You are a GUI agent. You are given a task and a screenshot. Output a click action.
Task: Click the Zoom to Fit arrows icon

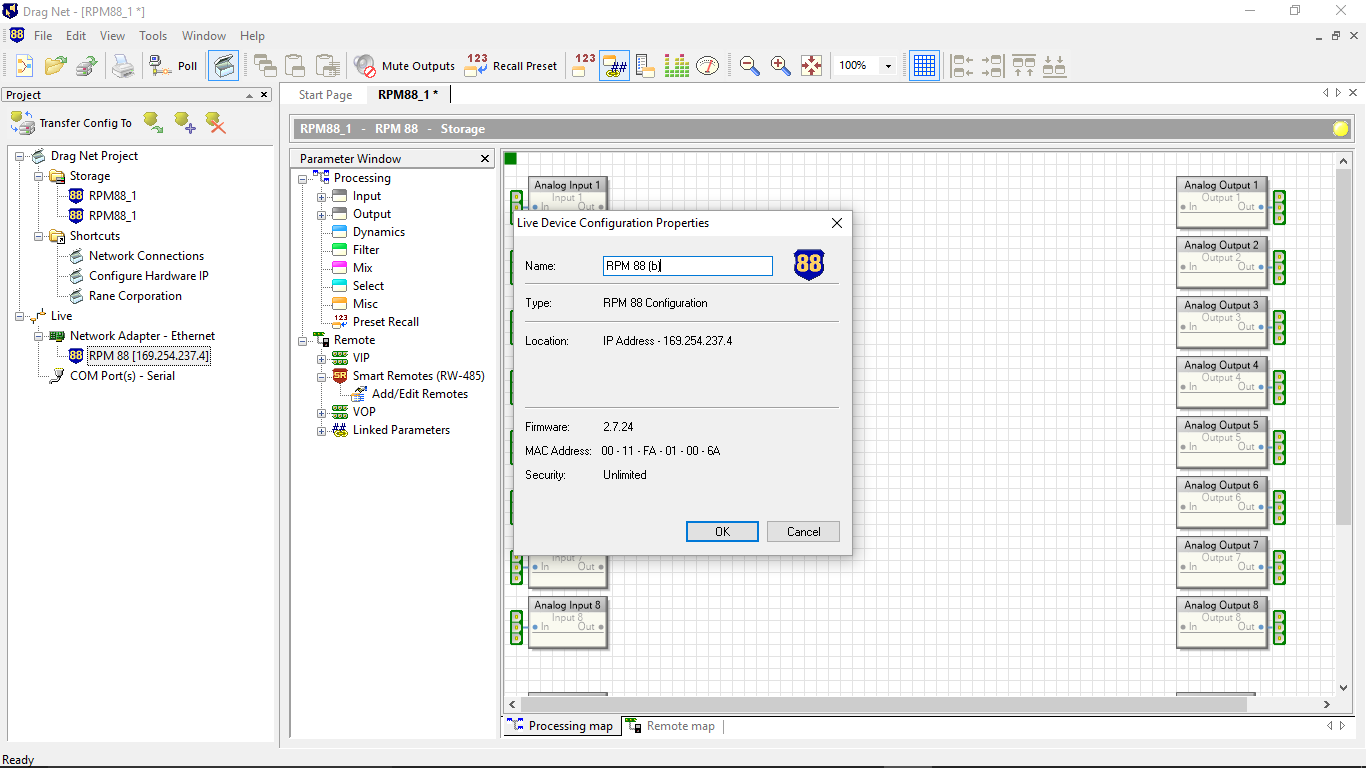click(812, 66)
